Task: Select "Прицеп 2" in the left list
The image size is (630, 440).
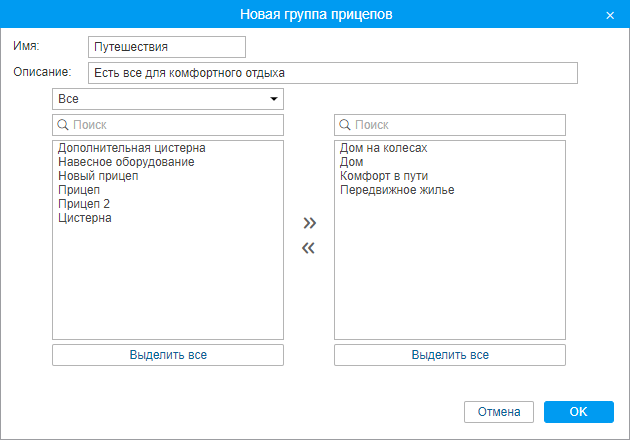Action: pyautogui.click(x=84, y=204)
